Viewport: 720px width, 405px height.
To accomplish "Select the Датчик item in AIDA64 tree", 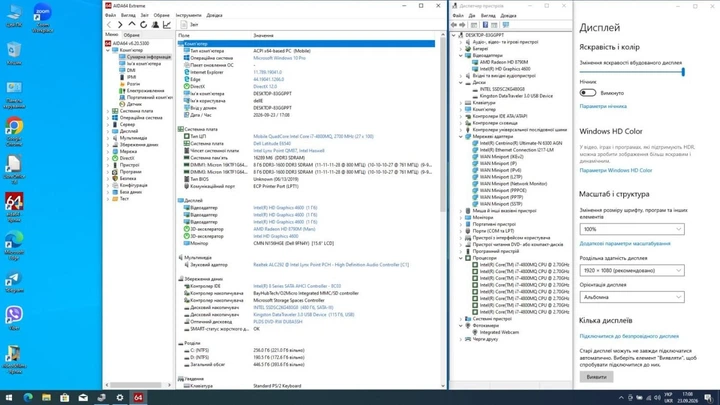I will pyautogui.click(x=134, y=104).
